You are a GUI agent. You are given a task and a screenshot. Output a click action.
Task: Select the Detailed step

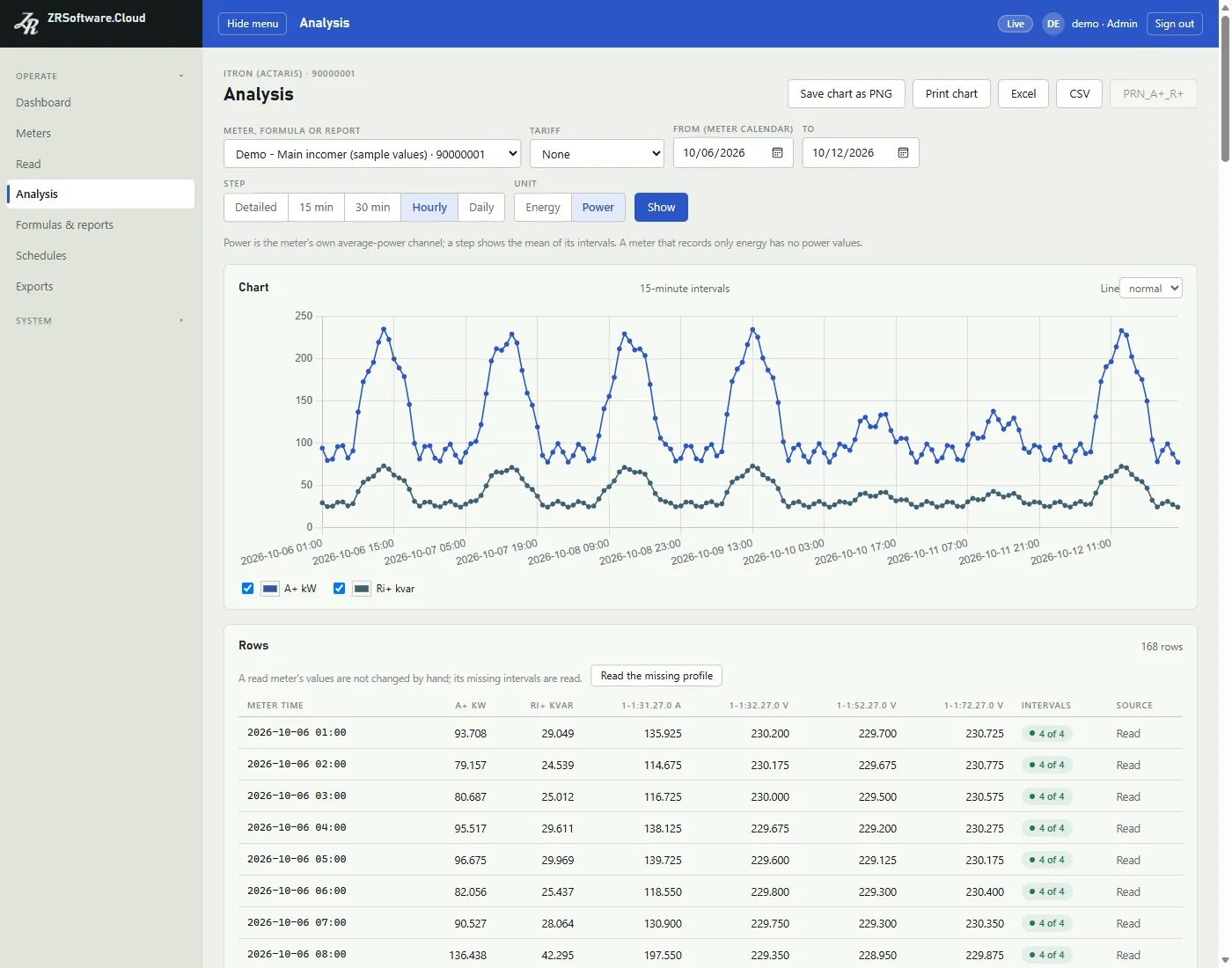256,208
